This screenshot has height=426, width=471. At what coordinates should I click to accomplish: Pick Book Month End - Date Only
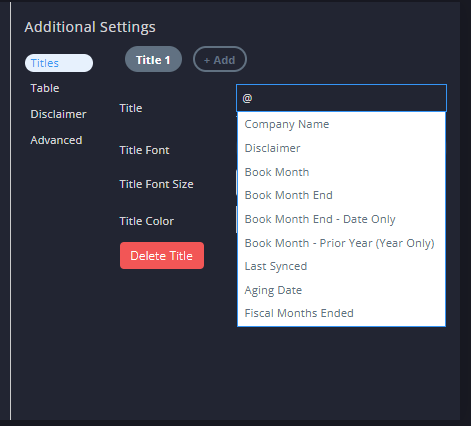click(x=341, y=219)
